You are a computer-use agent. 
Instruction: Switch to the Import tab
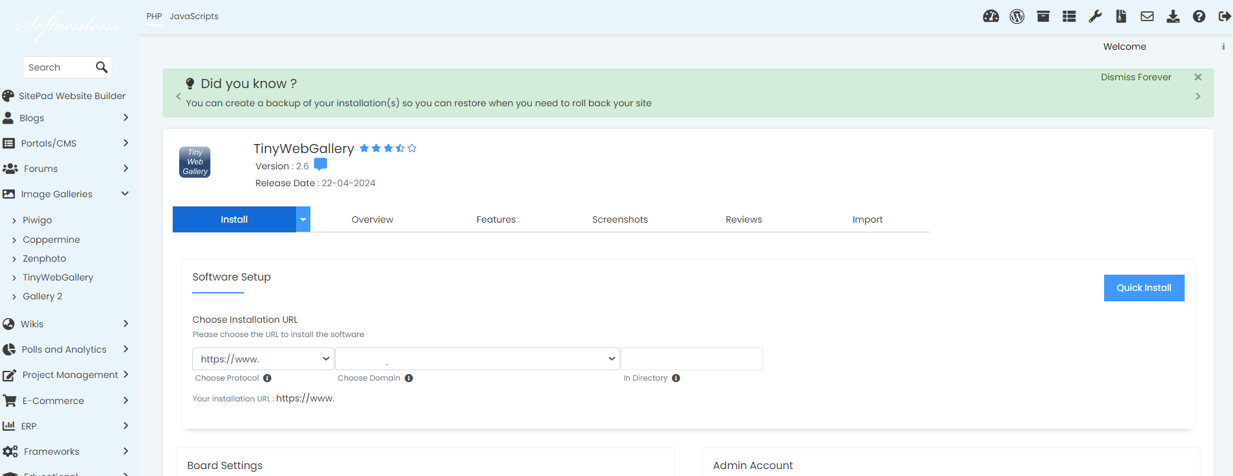pyautogui.click(x=868, y=219)
